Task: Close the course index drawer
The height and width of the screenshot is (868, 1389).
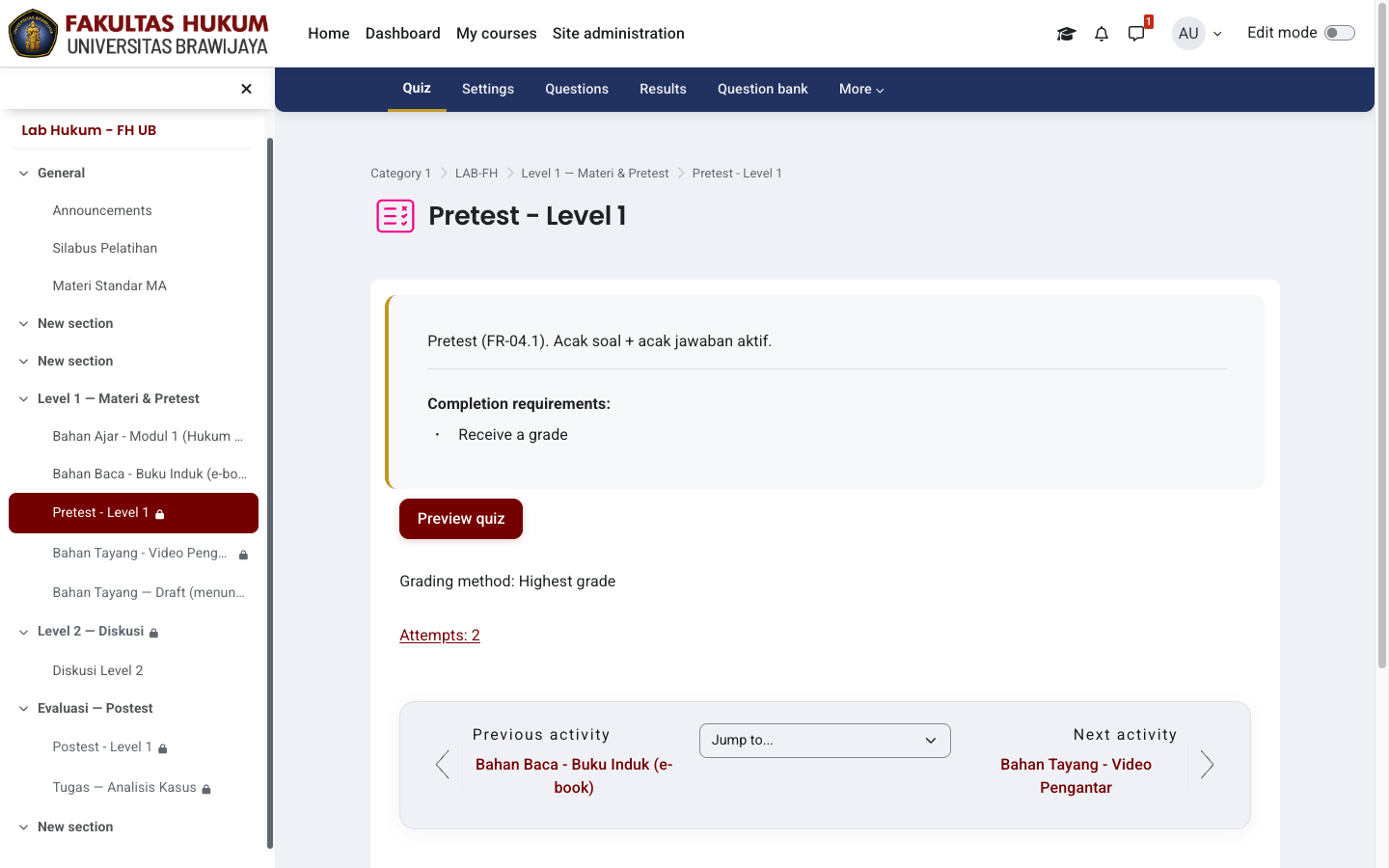Action: (x=246, y=89)
